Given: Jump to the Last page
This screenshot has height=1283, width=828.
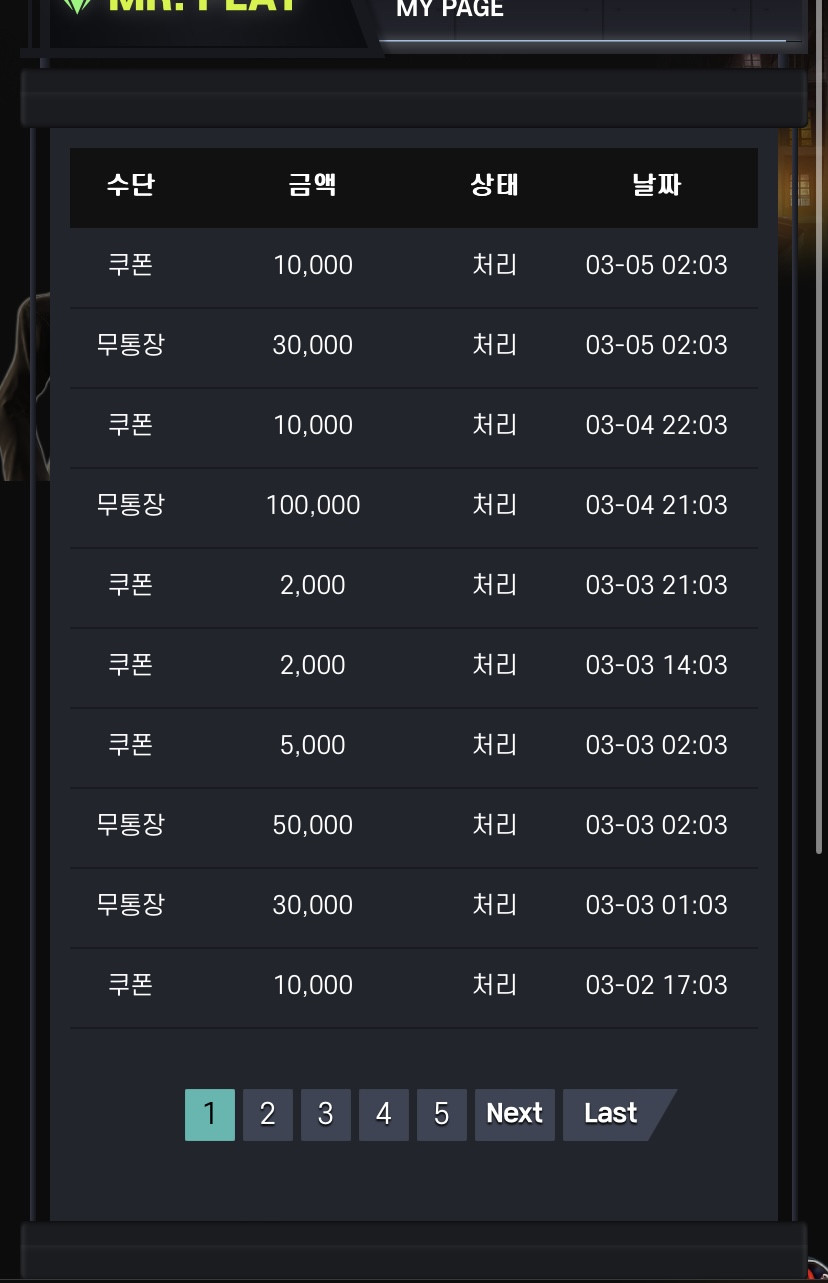Looking at the screenshot, I should (612, 1114).
